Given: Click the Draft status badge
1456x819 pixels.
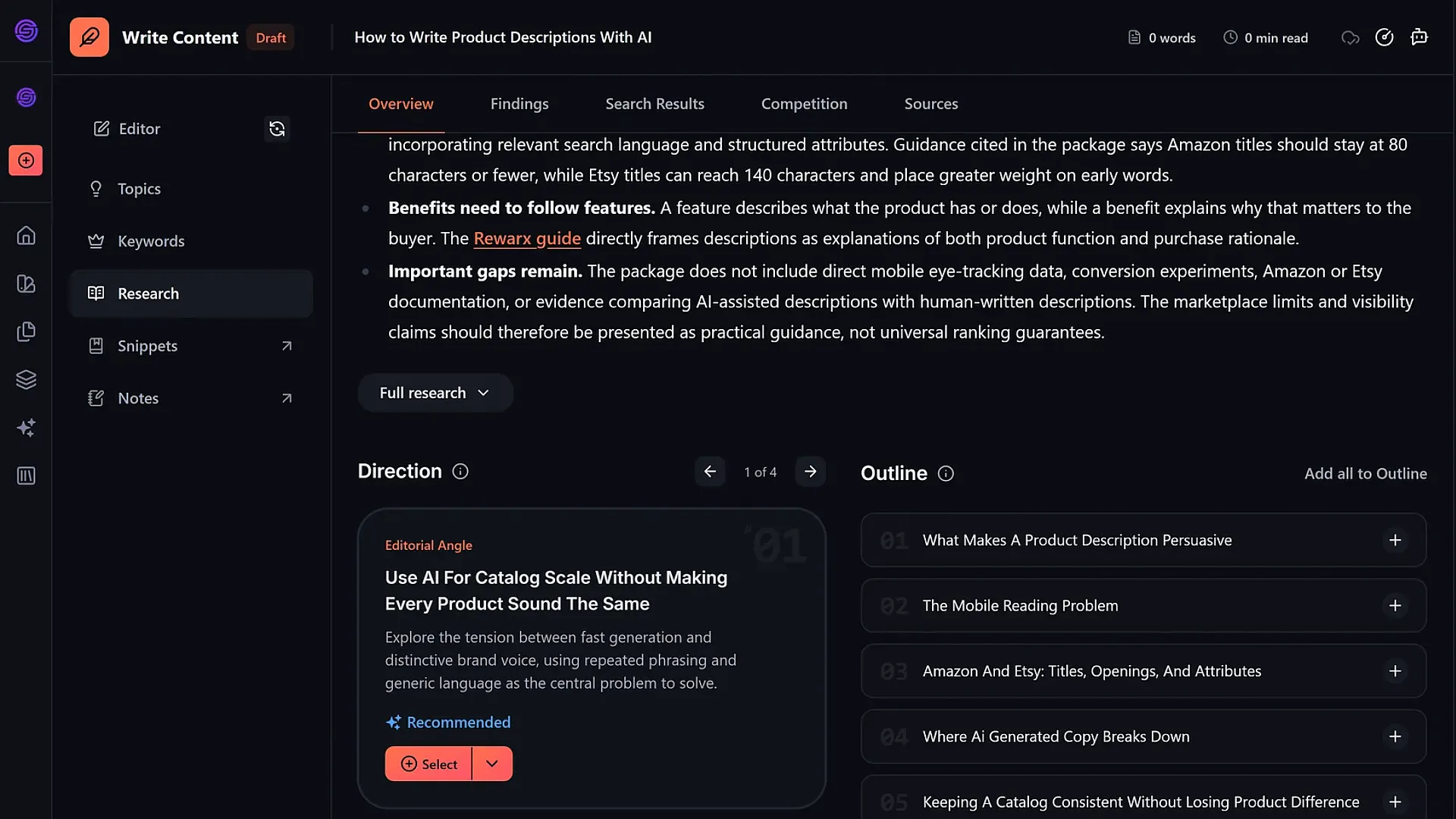Looking at the screenshot, I should (x=271, y=38).
